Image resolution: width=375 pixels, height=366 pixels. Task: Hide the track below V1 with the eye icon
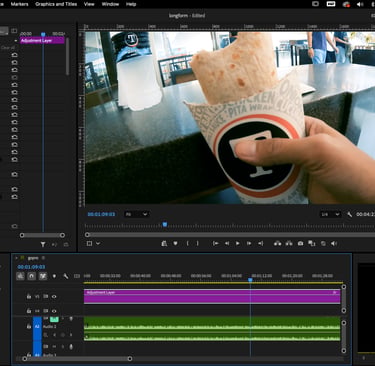[x=54, y=311]
